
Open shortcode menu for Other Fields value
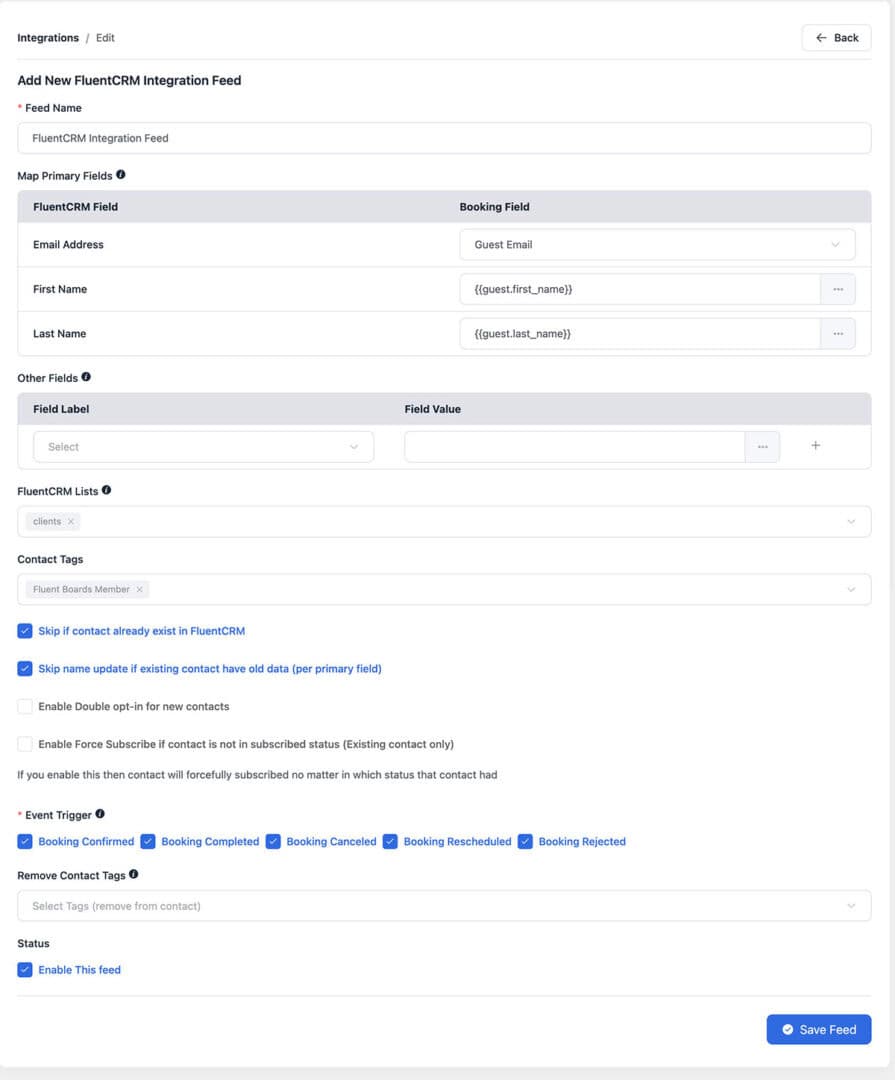pyautogui.click(x=762, y=447)
